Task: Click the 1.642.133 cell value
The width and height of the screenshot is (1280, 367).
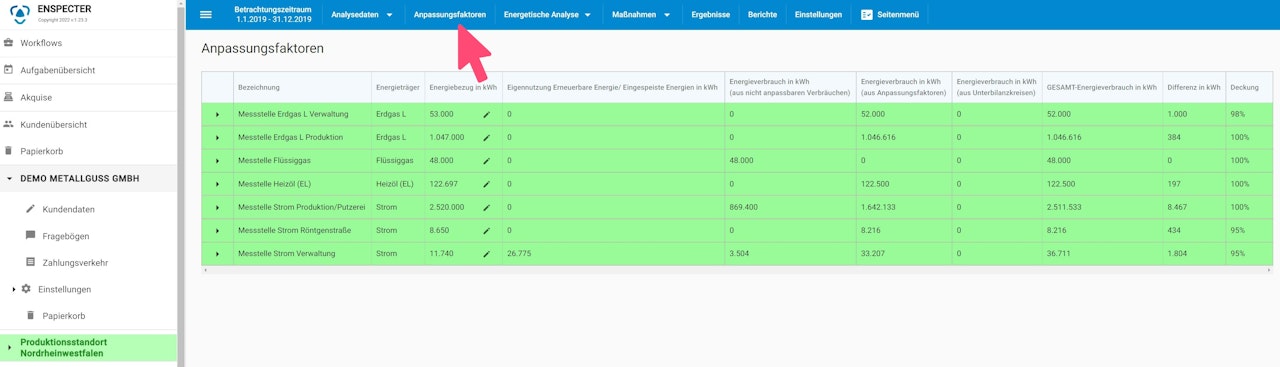Action: pos(878,207)
